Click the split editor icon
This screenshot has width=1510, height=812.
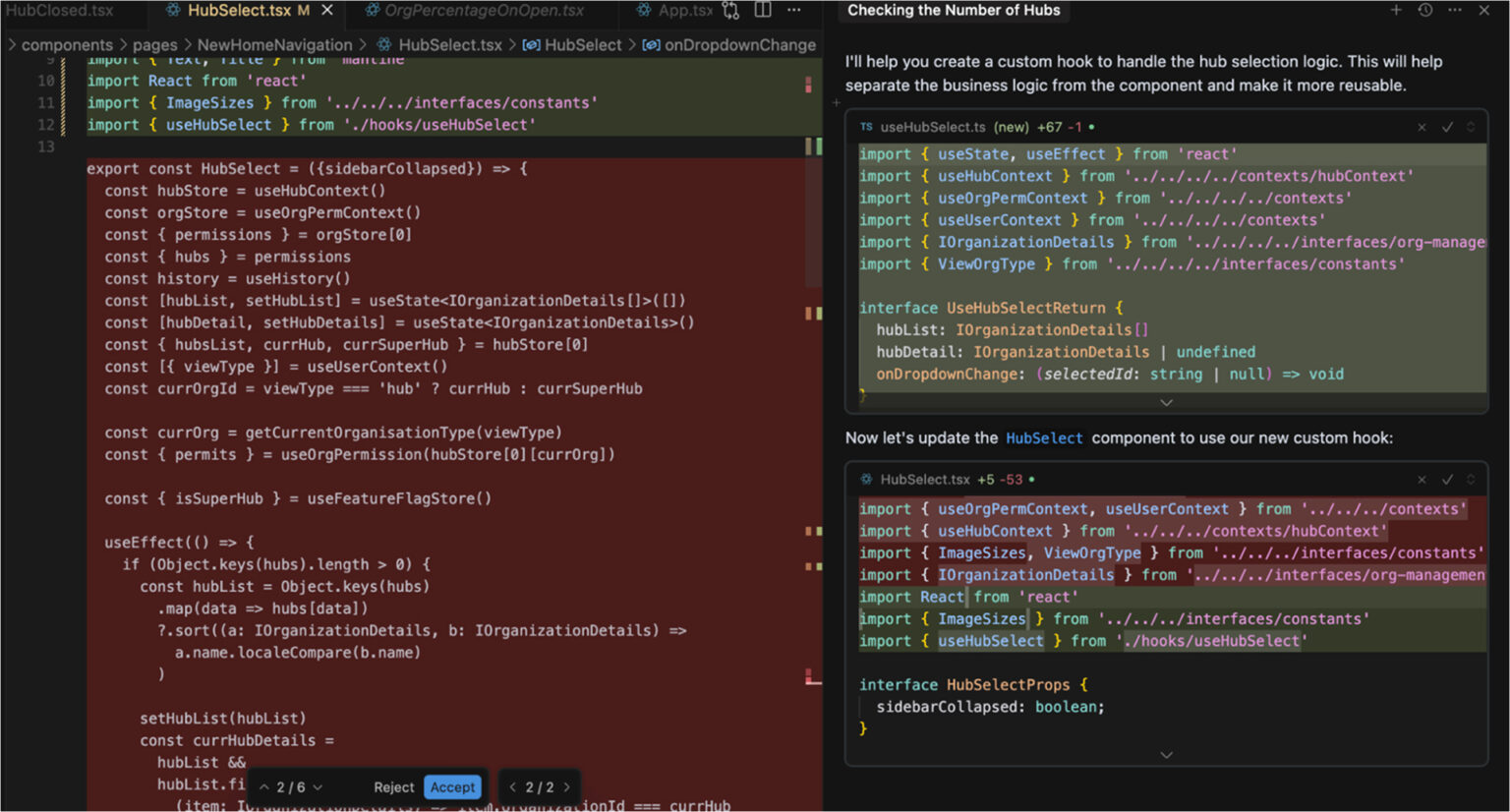coord(763,10)
